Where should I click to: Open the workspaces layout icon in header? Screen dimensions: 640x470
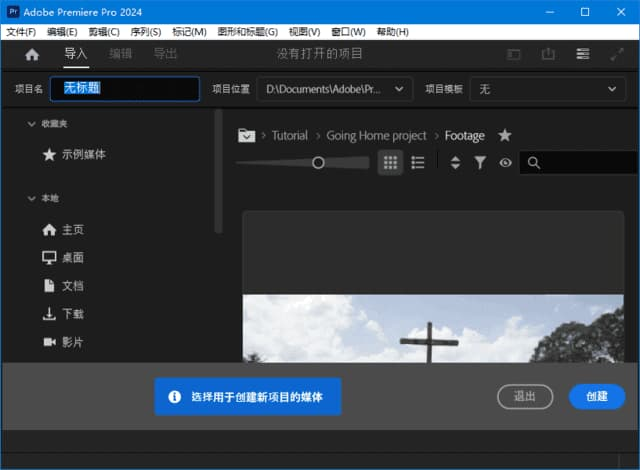pos(514,54)
